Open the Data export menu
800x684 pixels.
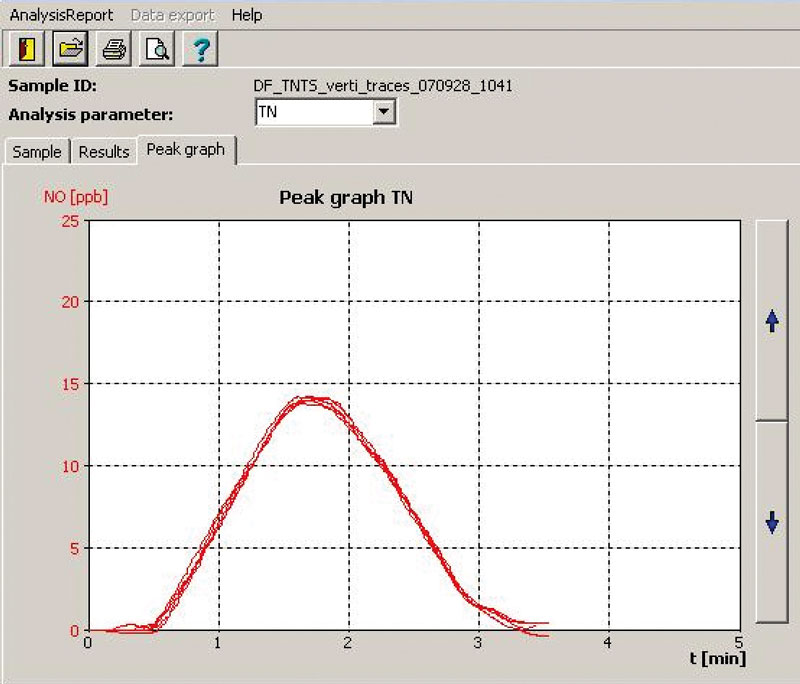coord(172,15)
